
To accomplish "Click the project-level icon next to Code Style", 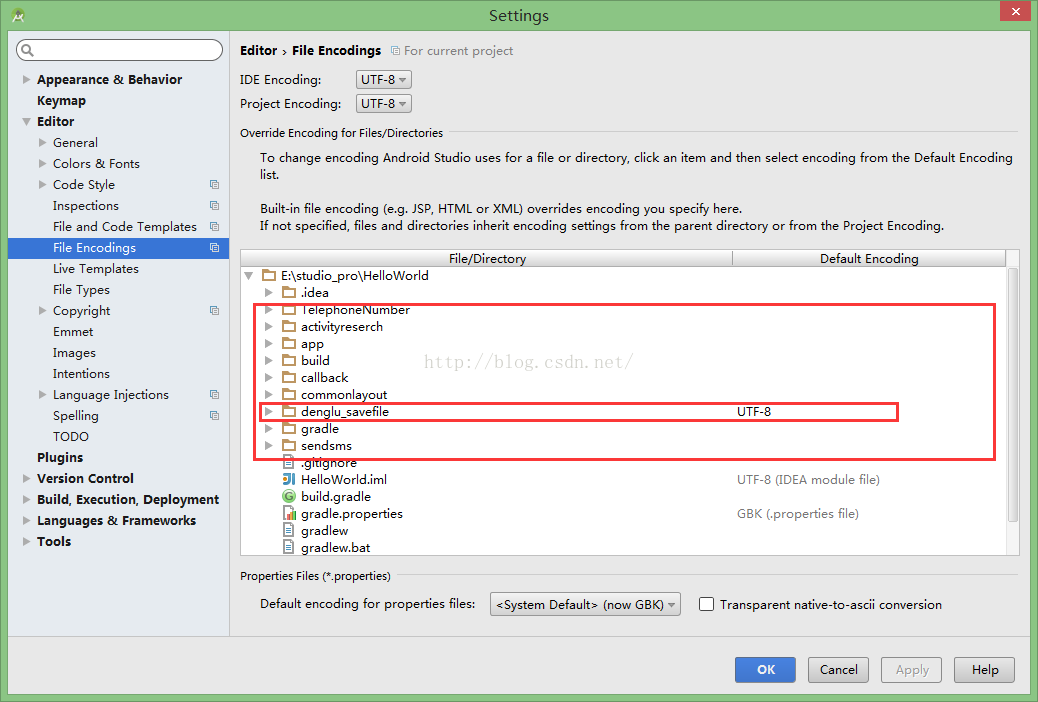I will [214, 185].
